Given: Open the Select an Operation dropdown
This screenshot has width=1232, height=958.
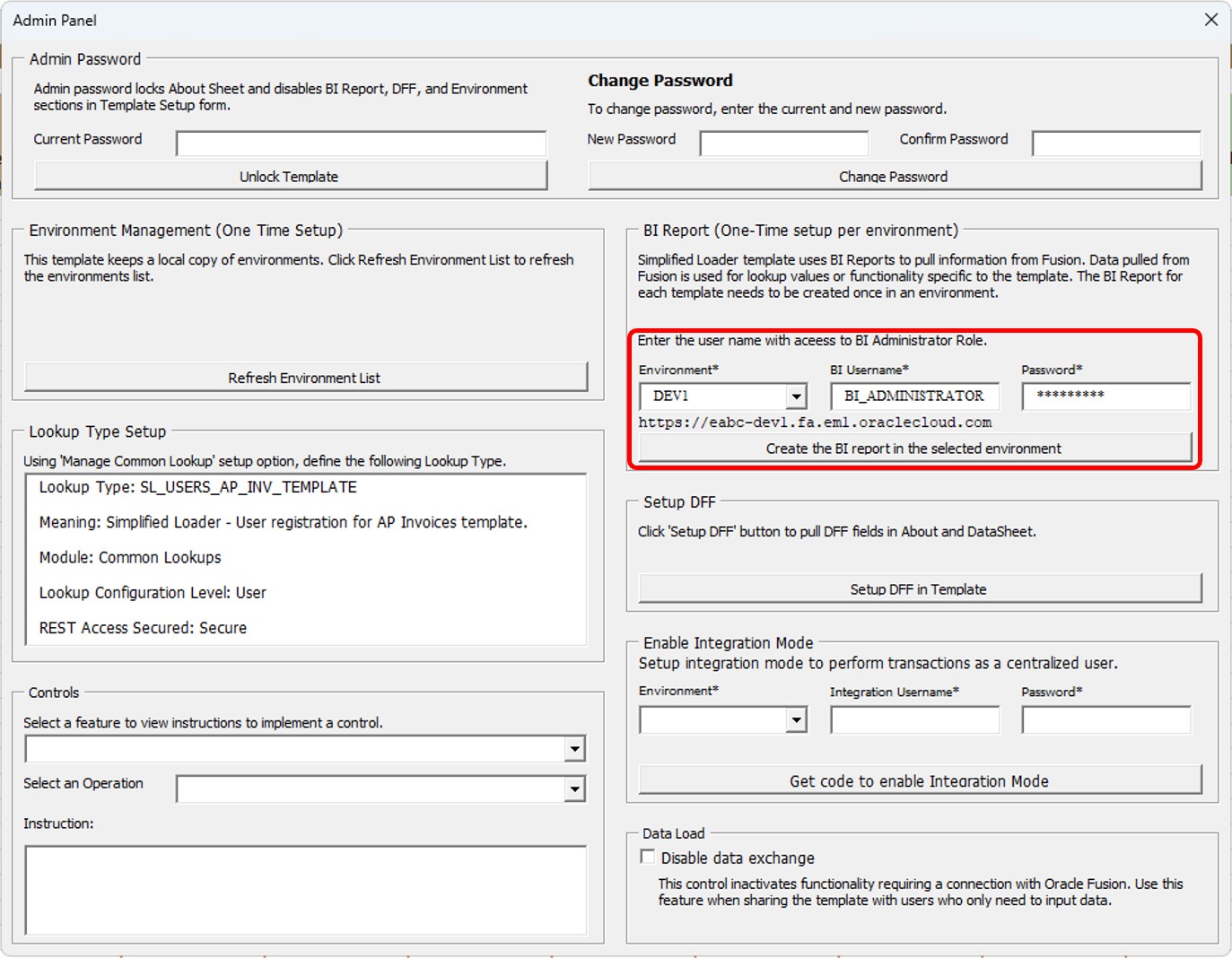Looking at the screenshot, I should pos(575,788).
